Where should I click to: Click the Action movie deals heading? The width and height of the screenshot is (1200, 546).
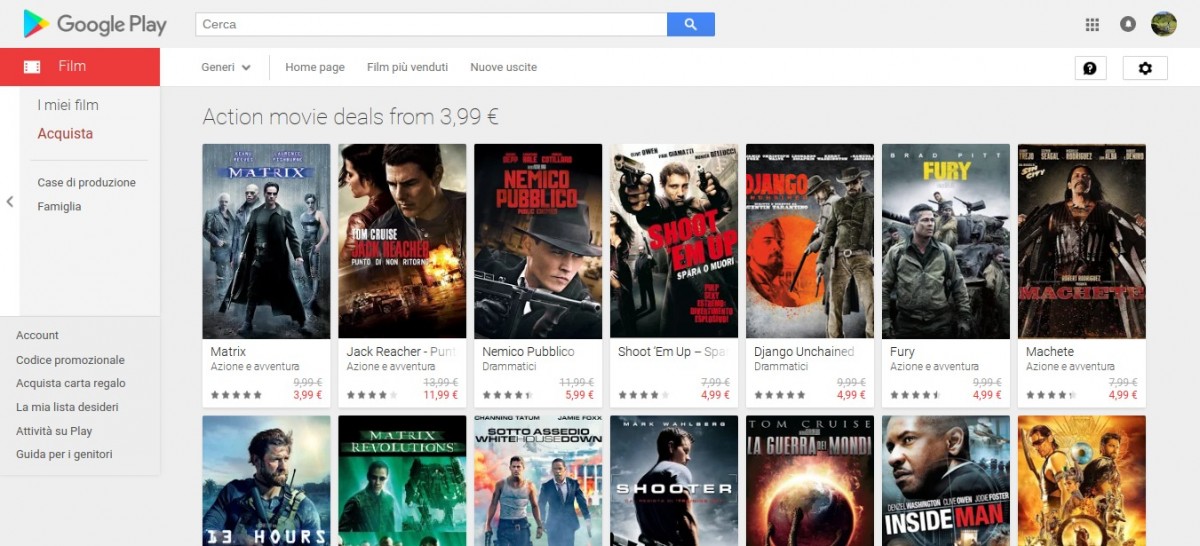(x=351, y=117)
